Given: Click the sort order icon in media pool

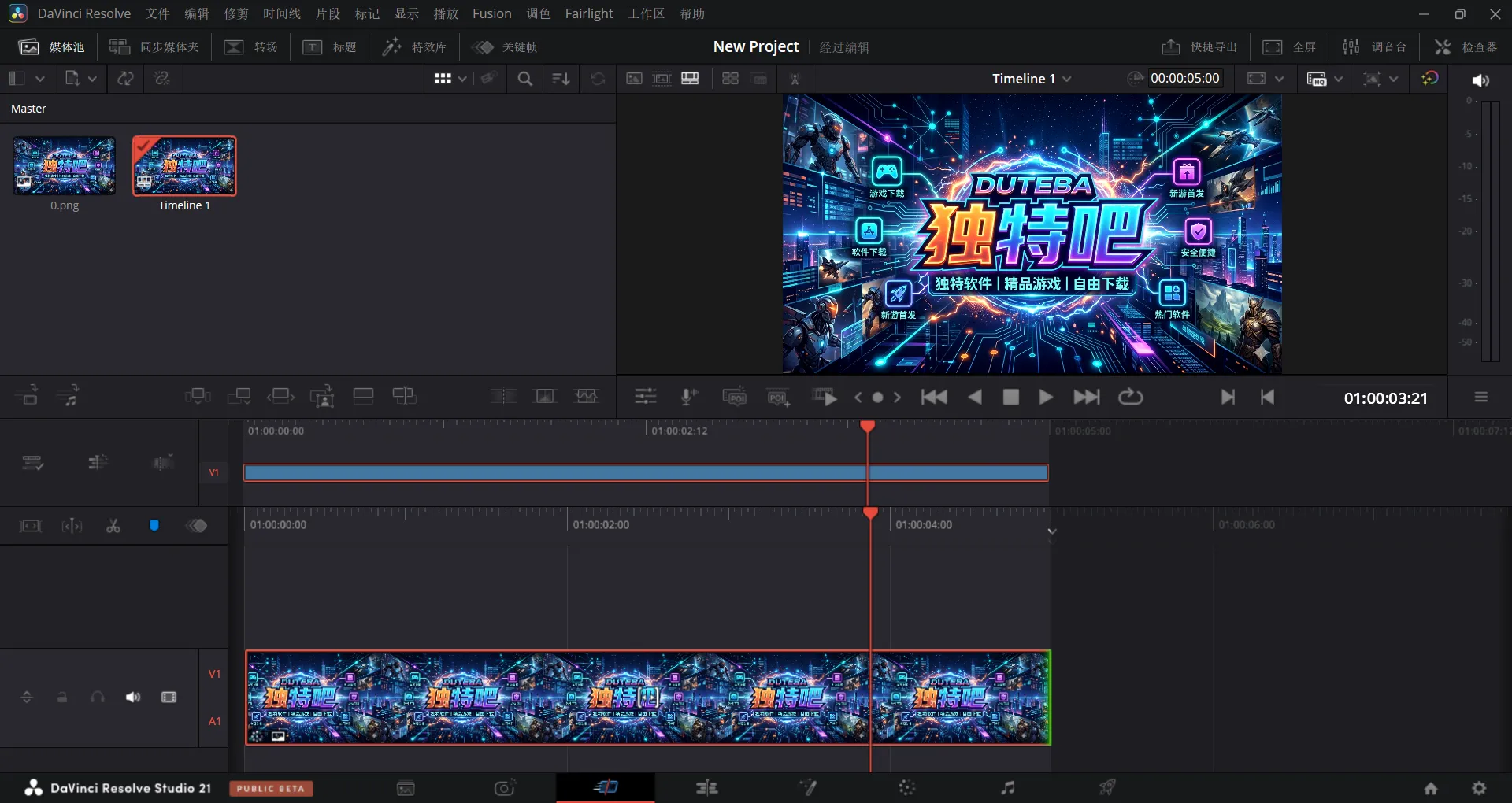Looking at the screenshot, I should [x=561, y=79].
